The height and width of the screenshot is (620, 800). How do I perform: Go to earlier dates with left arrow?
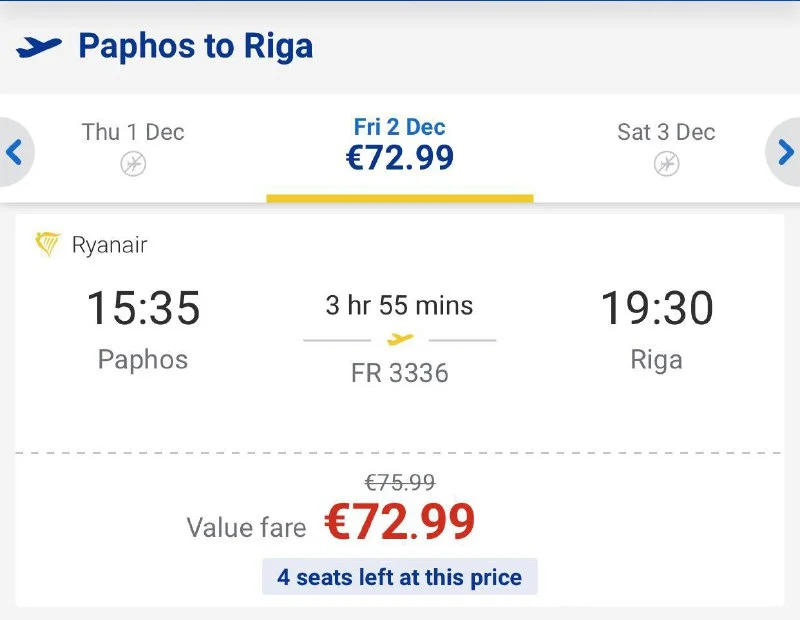[x=15, y=152]
